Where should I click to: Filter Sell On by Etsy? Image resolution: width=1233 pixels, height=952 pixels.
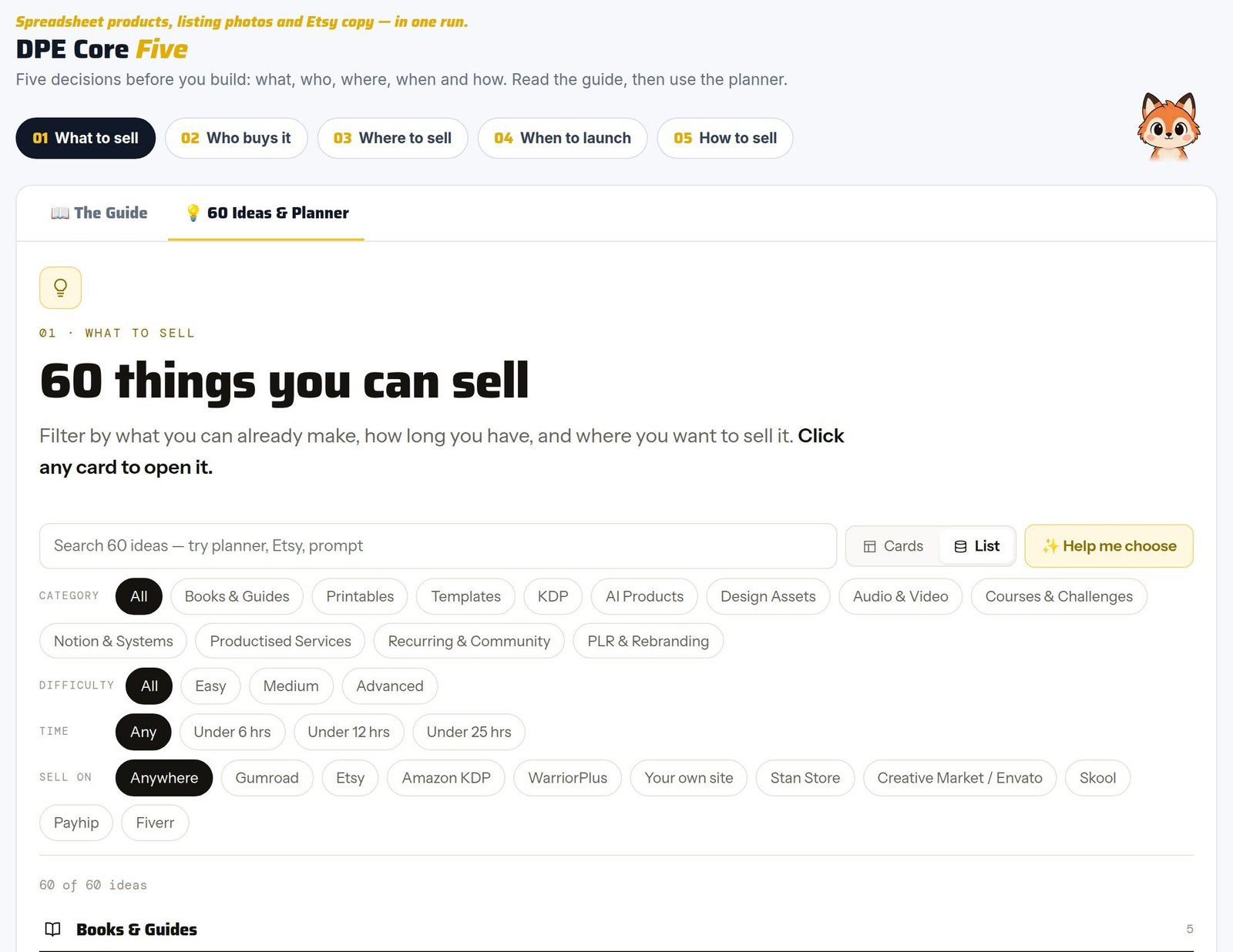tap(350, 778)
